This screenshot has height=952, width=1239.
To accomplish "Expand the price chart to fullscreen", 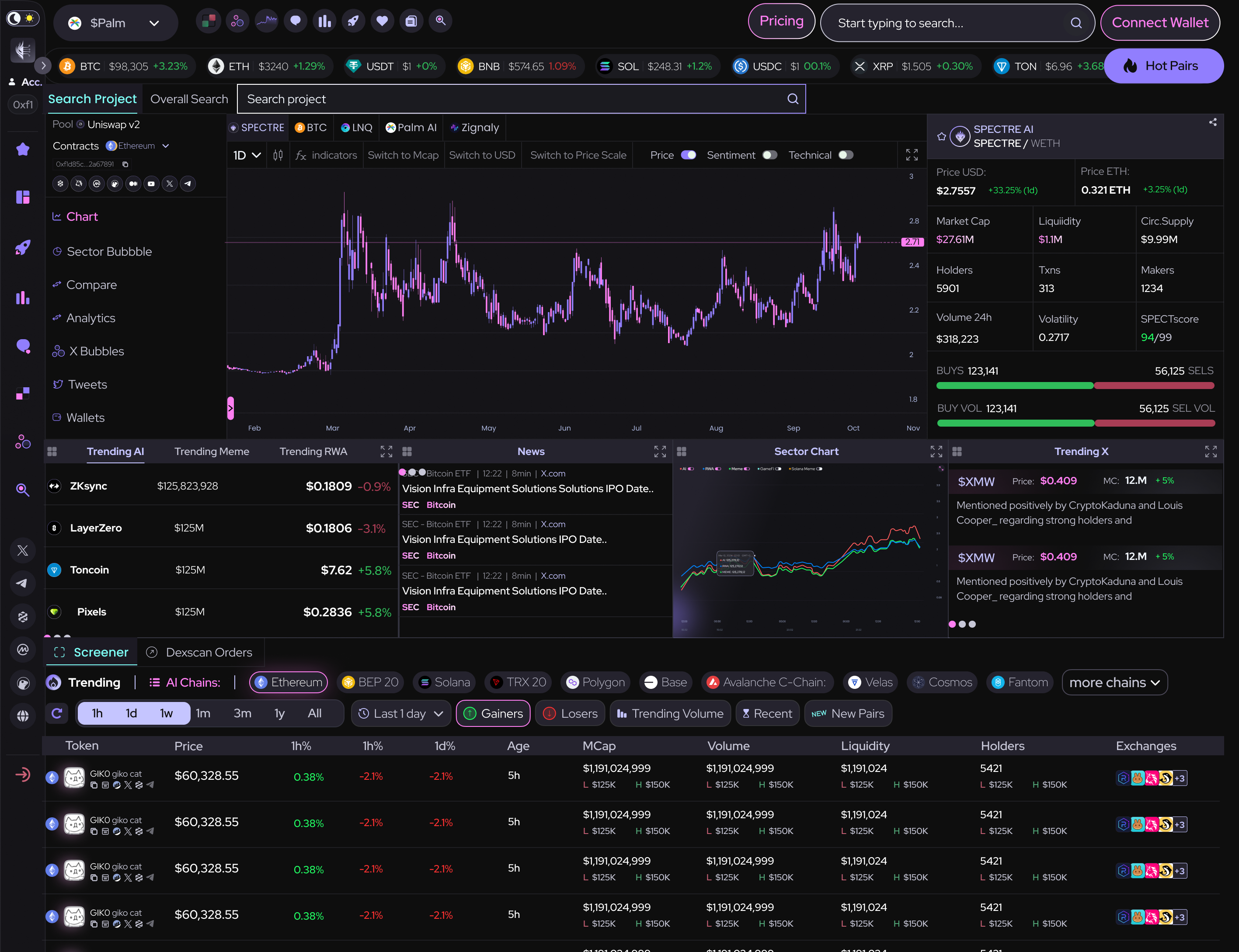I will click(x=912, y=155).
